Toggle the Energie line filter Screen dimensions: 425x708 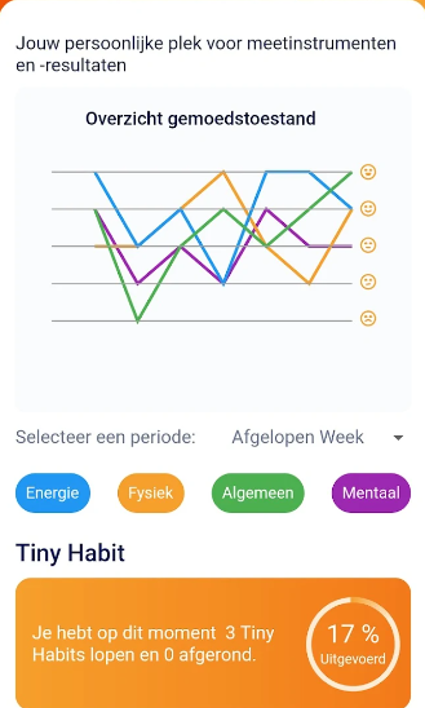tap(53, 493)
